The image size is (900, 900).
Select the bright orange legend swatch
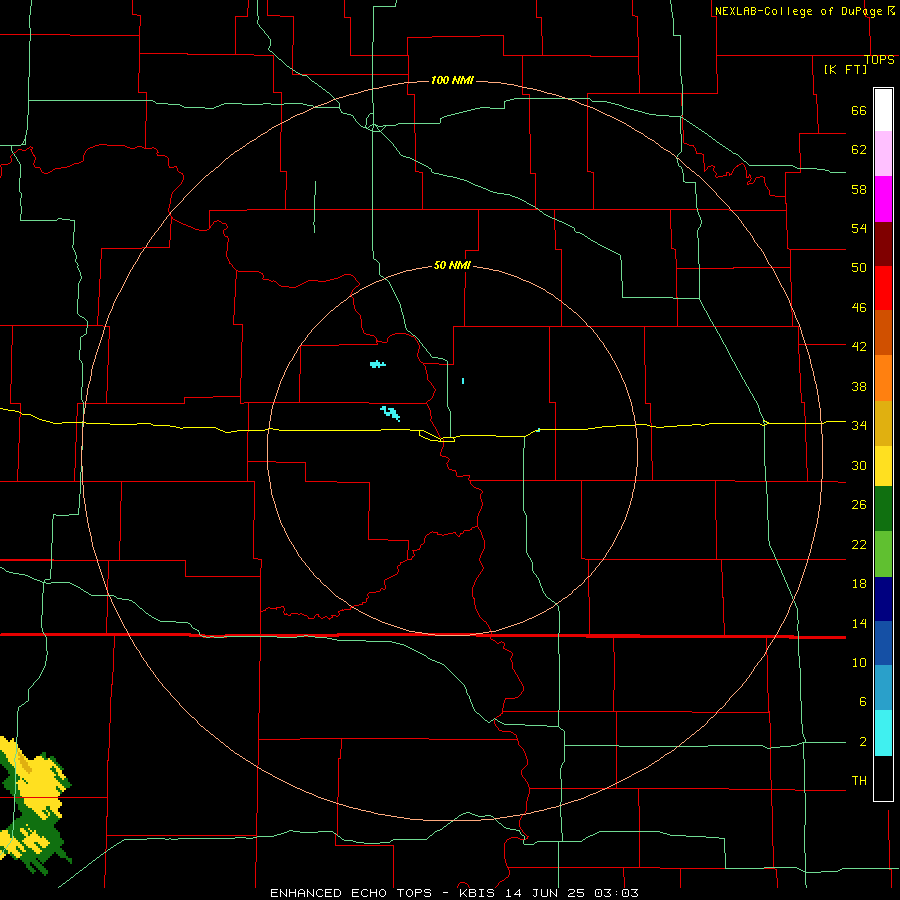883,378
